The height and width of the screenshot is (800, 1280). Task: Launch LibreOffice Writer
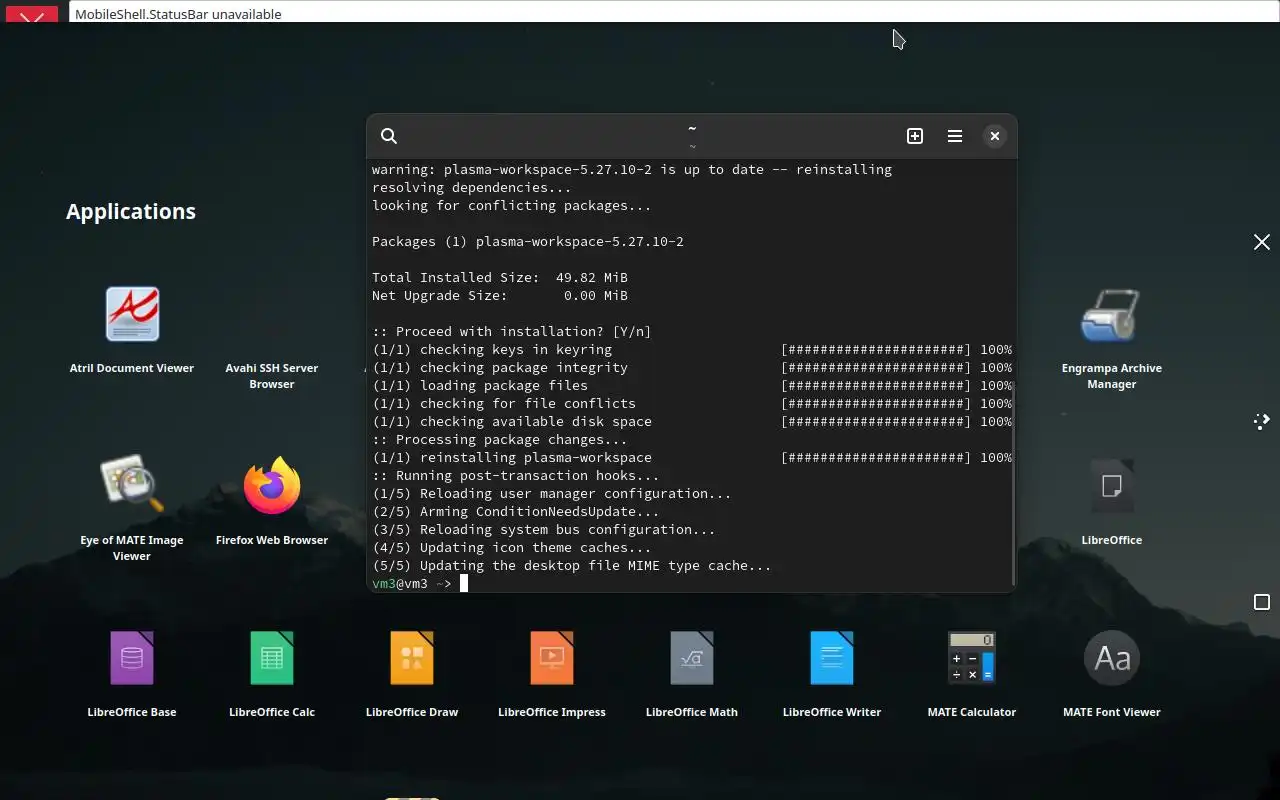click(x=832, y=672)
